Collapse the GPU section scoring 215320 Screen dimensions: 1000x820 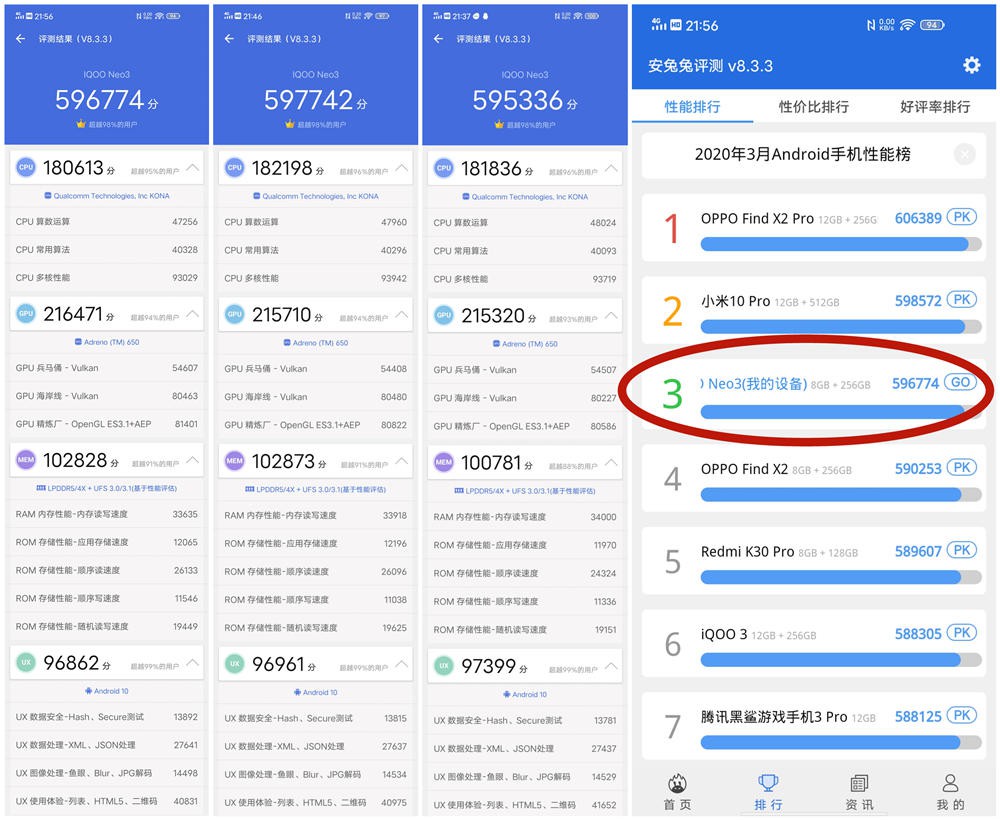(x=611, y=315)
